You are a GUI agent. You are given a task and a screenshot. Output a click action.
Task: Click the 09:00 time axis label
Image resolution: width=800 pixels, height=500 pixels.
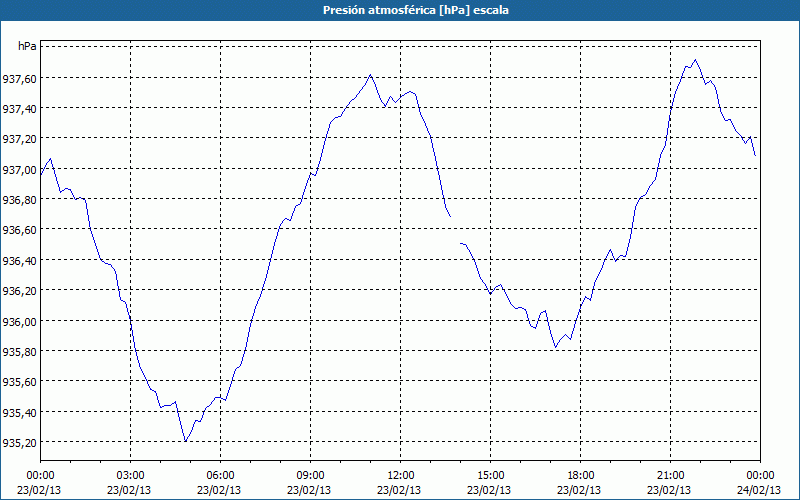(x=310, y=476)
